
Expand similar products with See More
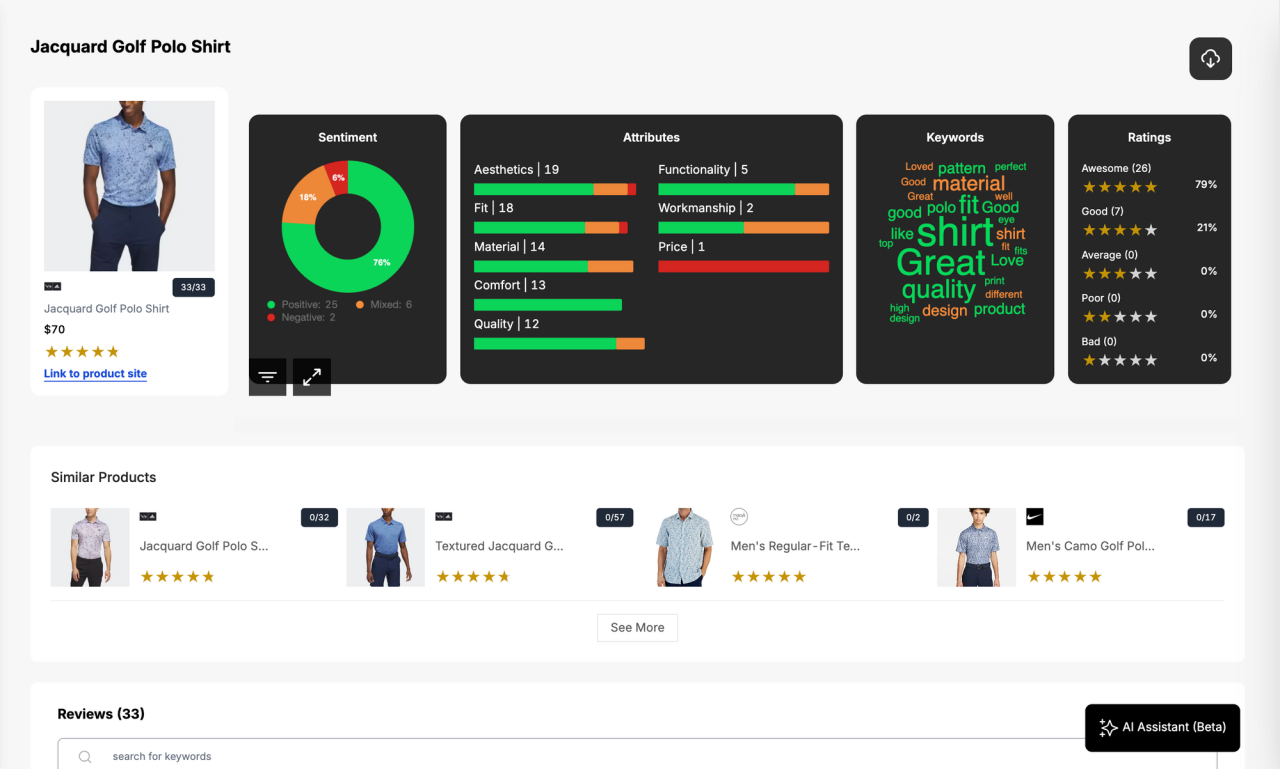(x=637, y=627)
